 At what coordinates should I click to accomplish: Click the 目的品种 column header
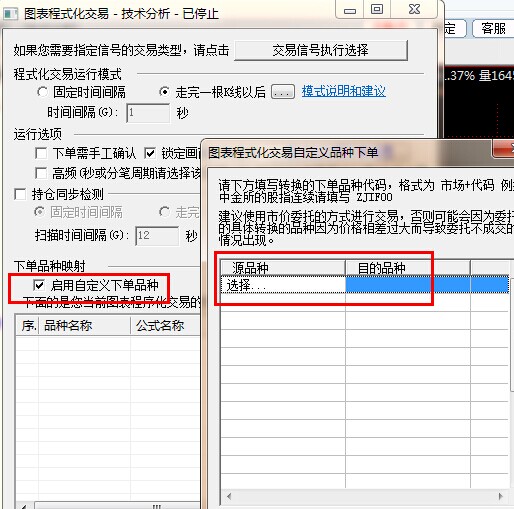pyautogui.click(x=408, y=267)
